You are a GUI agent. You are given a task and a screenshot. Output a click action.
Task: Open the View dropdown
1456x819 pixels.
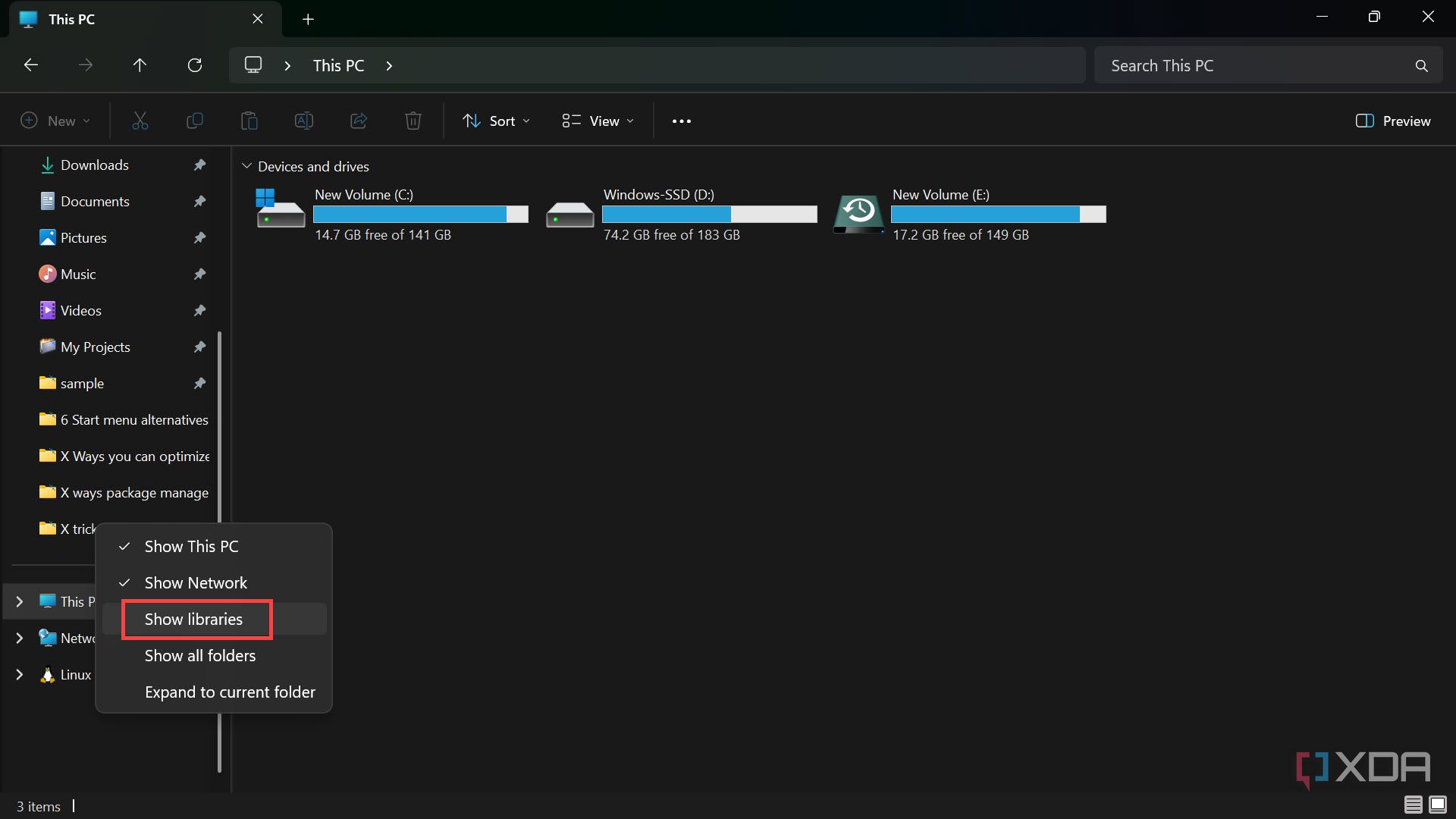pos(598,121)
